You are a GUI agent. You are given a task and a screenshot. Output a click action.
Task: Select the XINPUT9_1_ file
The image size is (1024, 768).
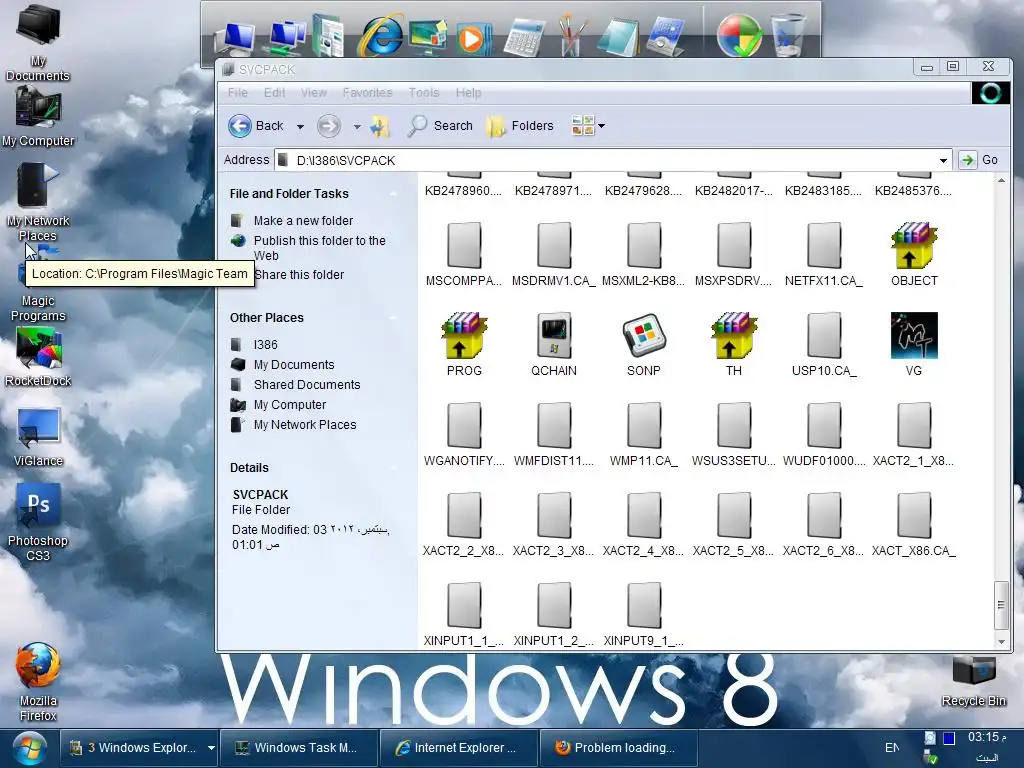tap(643, 614)
